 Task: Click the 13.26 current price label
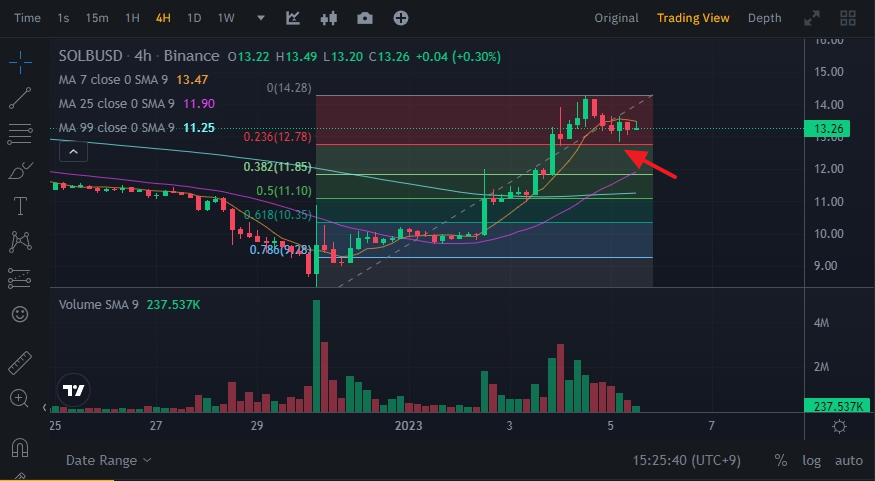coord(826,129)
